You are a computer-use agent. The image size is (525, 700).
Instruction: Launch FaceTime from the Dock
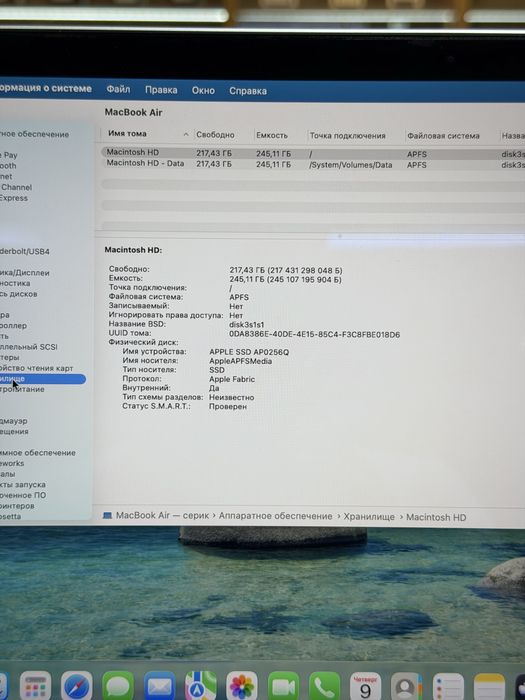click(x=283, y=687)
